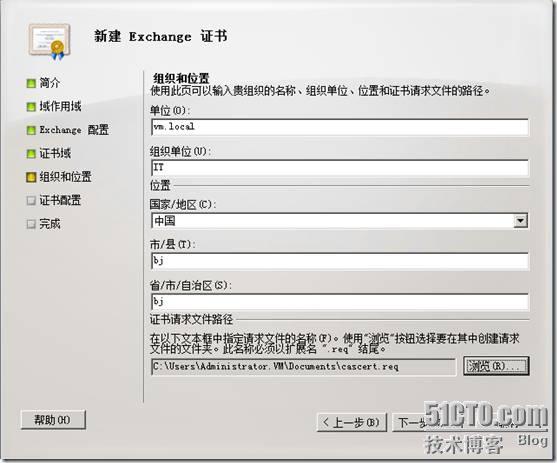
Task: Click the 国家/地区(C): label
Action: pyautogui.click(x=183, y=205)
